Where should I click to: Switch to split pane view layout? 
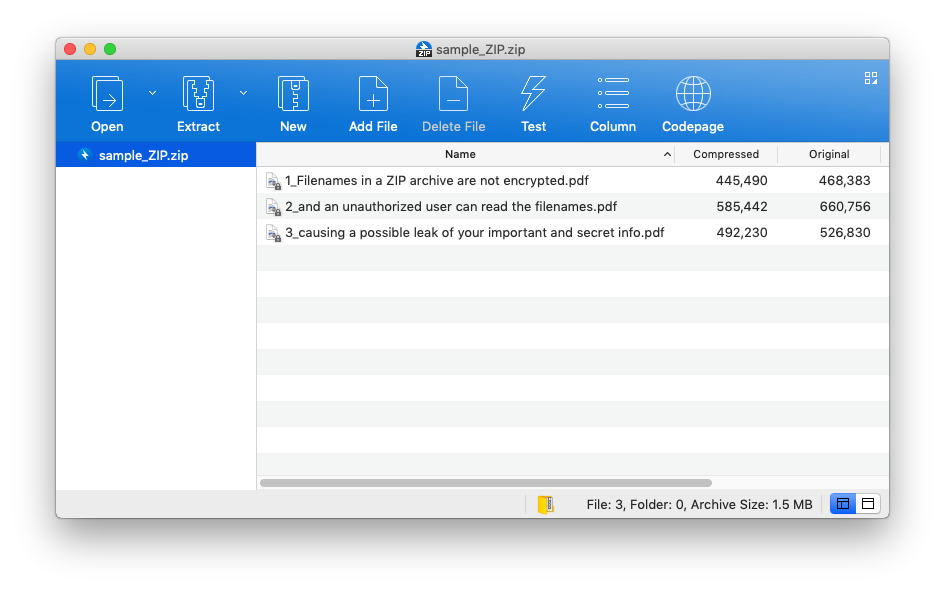(x=843, y=504)
